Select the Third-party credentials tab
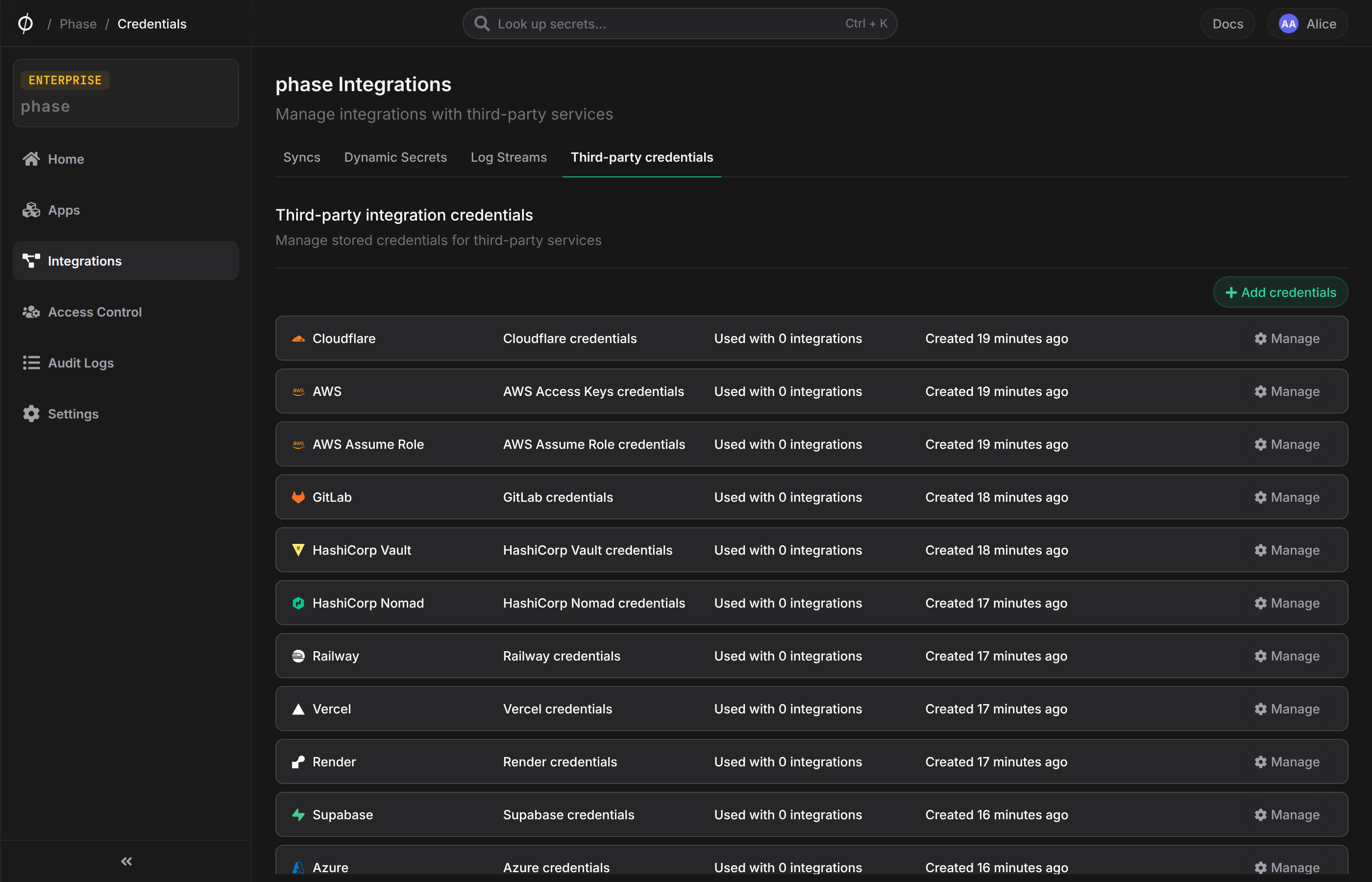The width and height of the screenshot is (1372, 882). (642, 157)
